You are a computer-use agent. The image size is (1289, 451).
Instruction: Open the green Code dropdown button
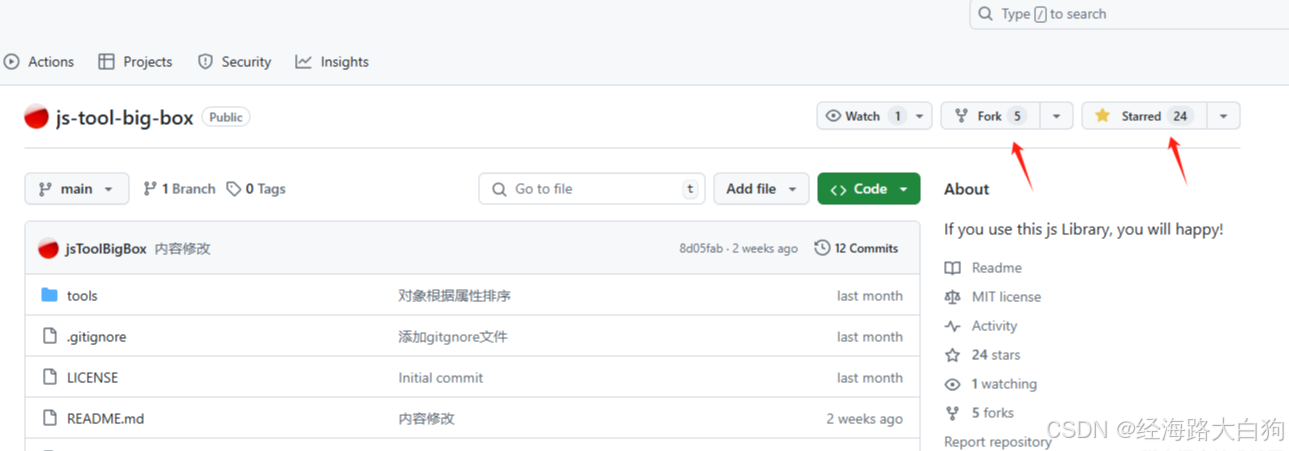point(868,189)
